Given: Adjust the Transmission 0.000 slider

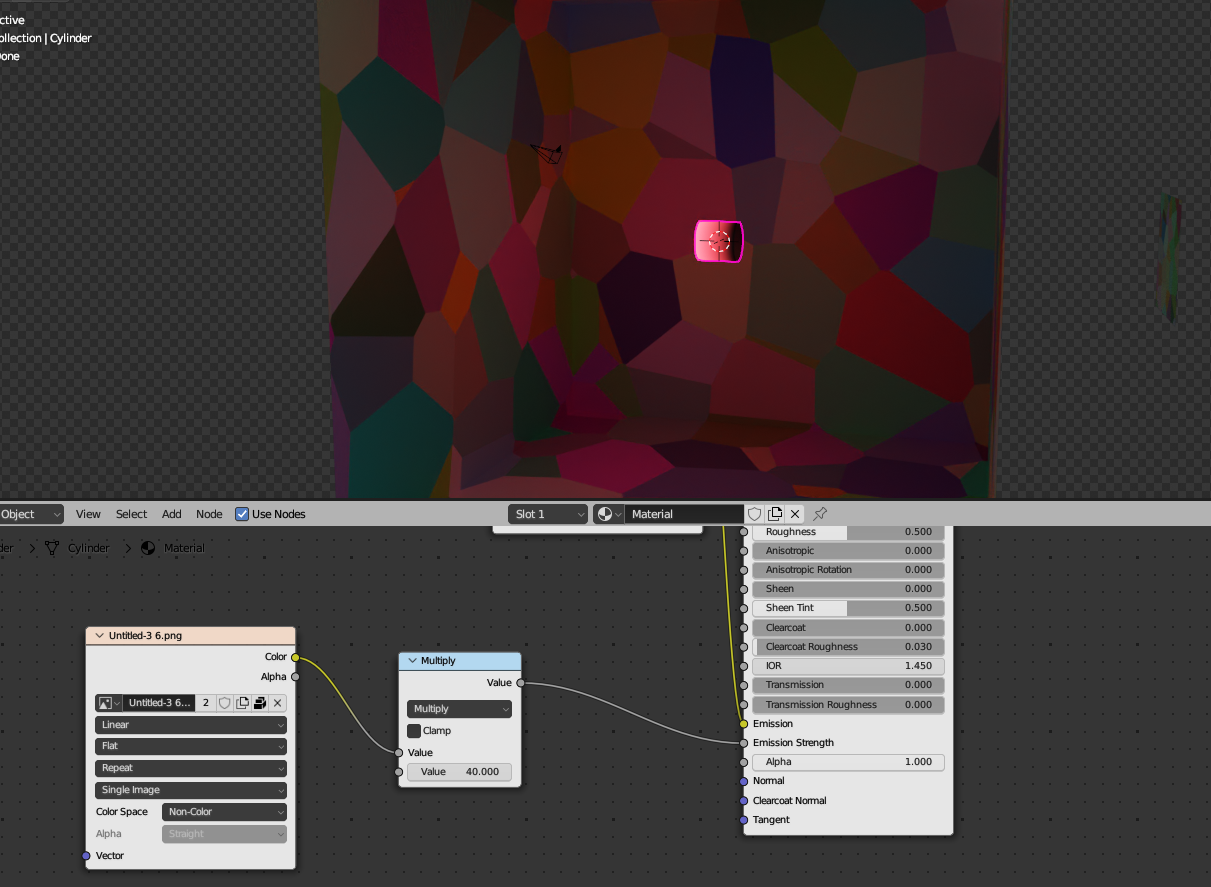Looking at the screenshot, I should (x=848, y=685).
